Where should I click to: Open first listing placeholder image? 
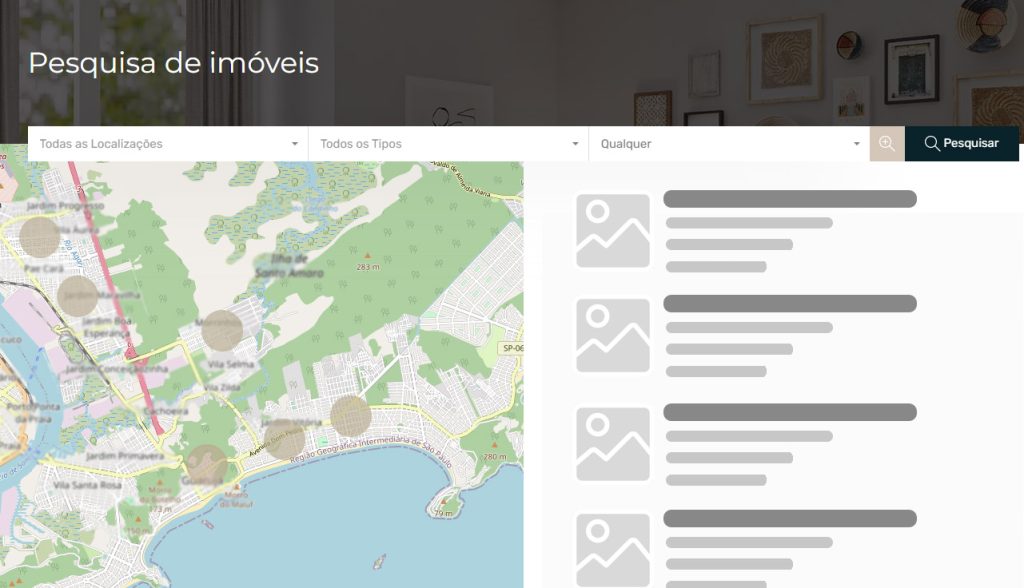coord(613,231)
